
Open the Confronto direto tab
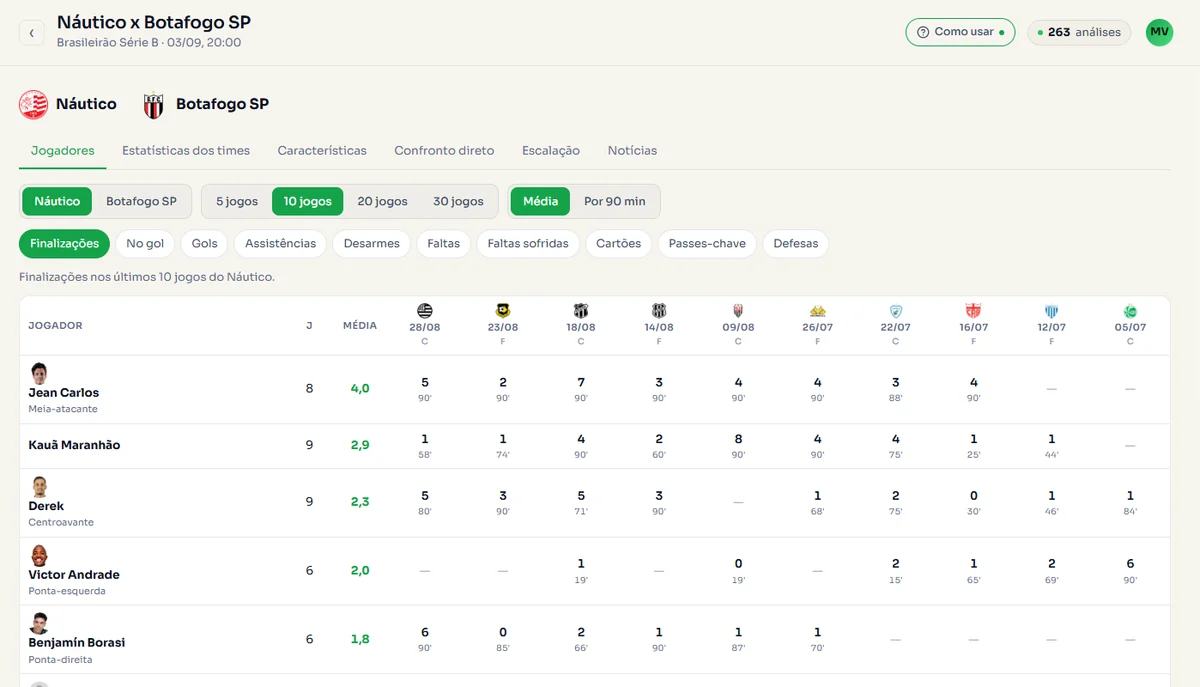444,151
